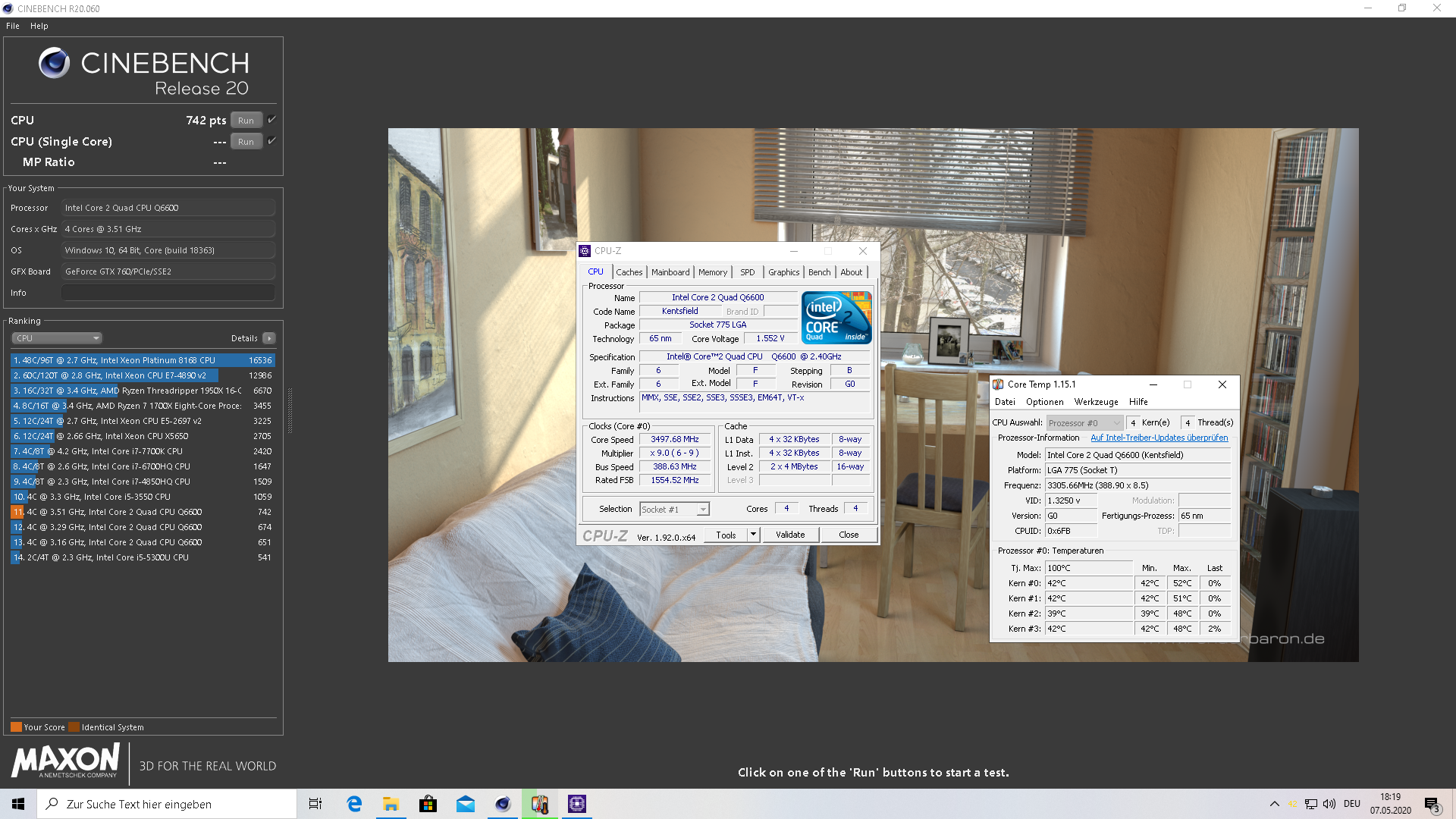Viewport: 1456px width, 819px height.
Task: Open the Mail app from the taskbar
Action: click(x=466, y=804)
